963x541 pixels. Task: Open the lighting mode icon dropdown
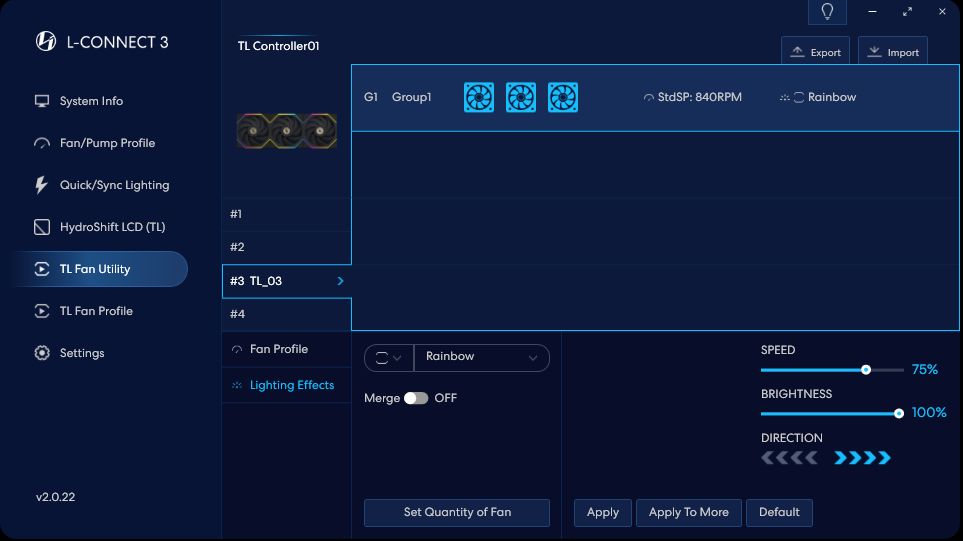point(388,357)
